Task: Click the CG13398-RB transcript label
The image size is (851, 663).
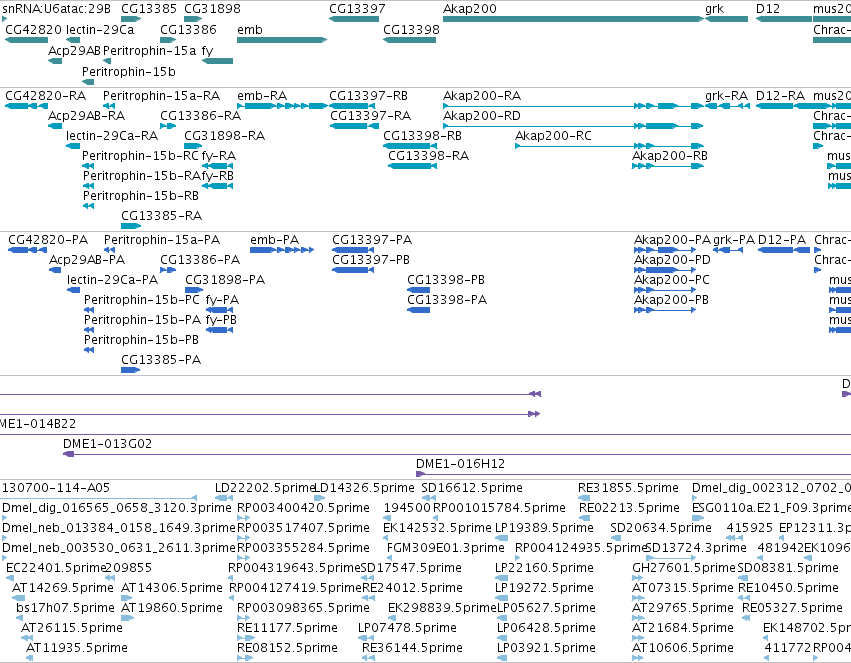Action: pos(422,136)
